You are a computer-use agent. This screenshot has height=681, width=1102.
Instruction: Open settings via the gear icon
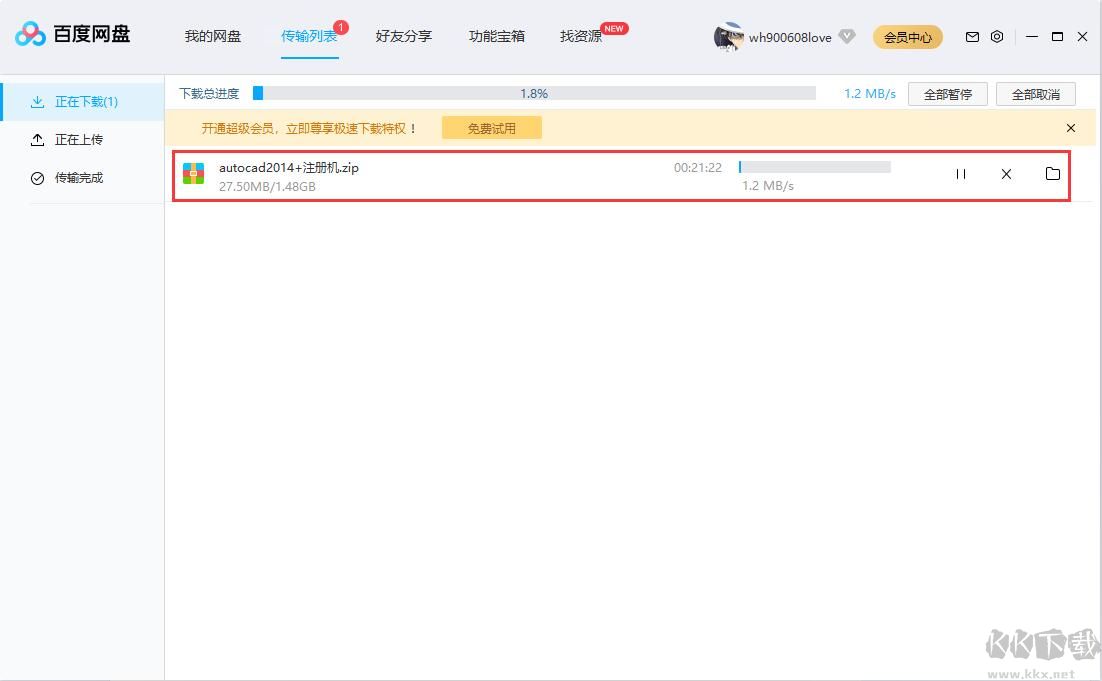996,36
